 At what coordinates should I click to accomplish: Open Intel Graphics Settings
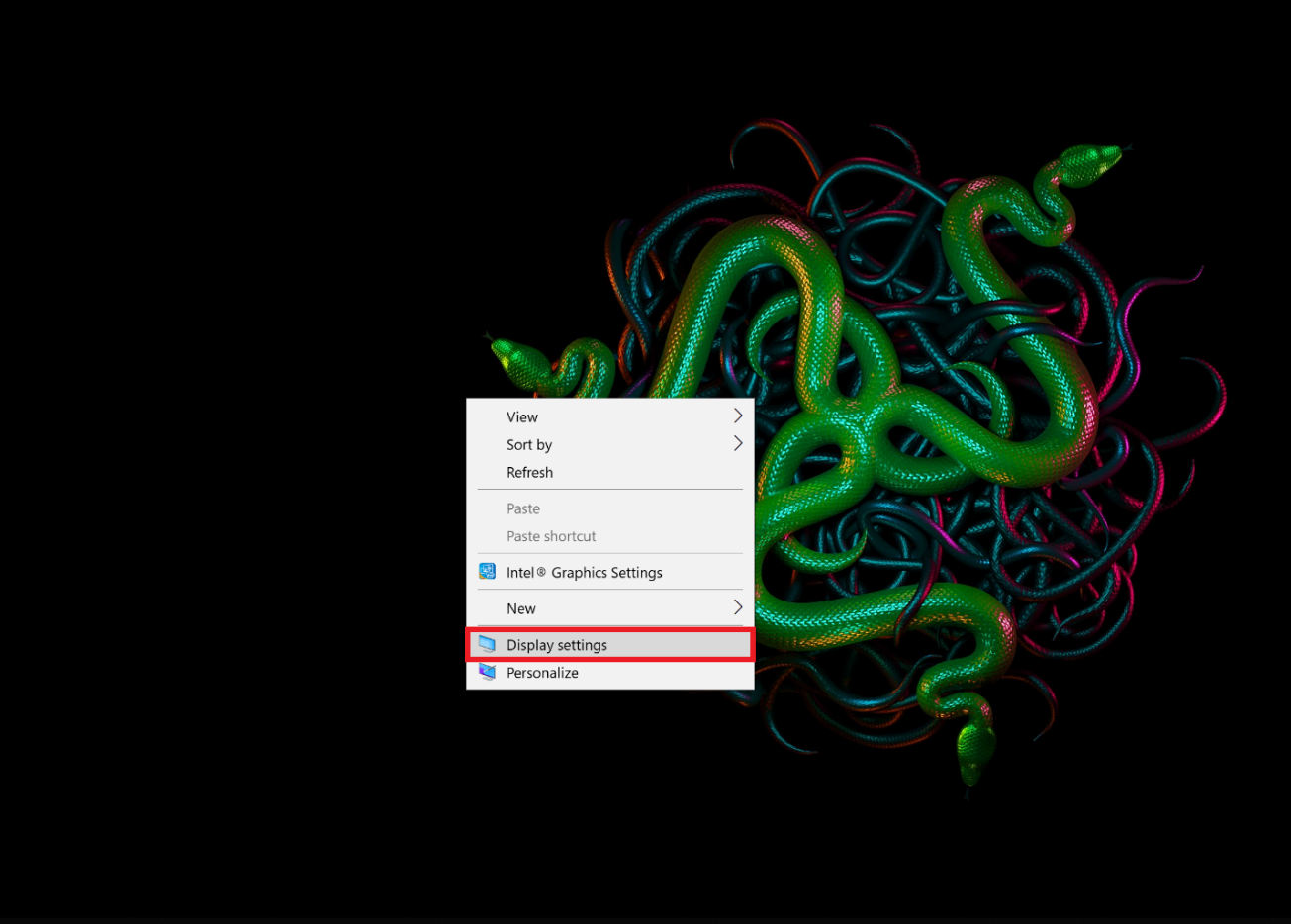[x=585, y=572]
